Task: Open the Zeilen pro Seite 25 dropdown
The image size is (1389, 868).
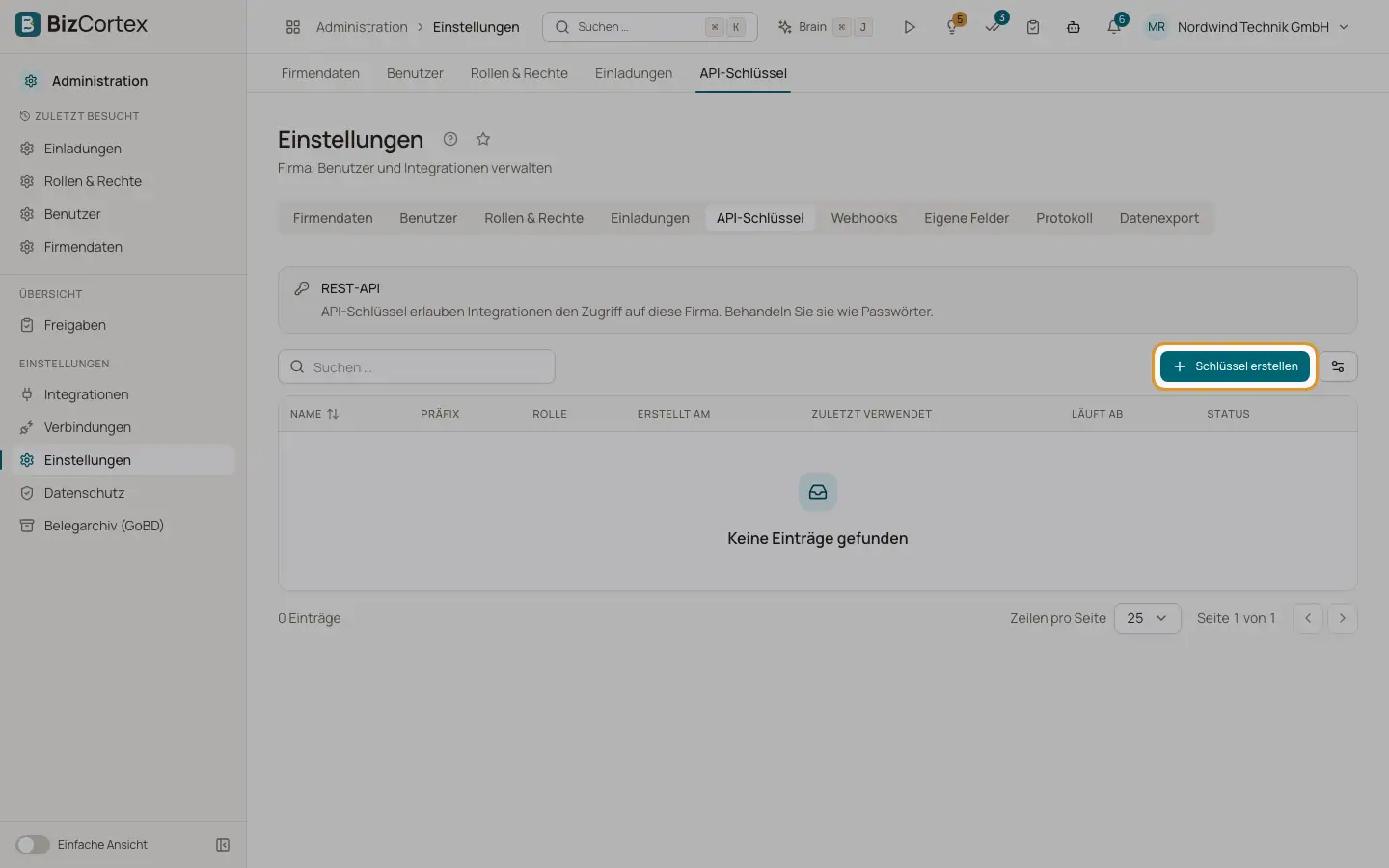Action: 1147,618
